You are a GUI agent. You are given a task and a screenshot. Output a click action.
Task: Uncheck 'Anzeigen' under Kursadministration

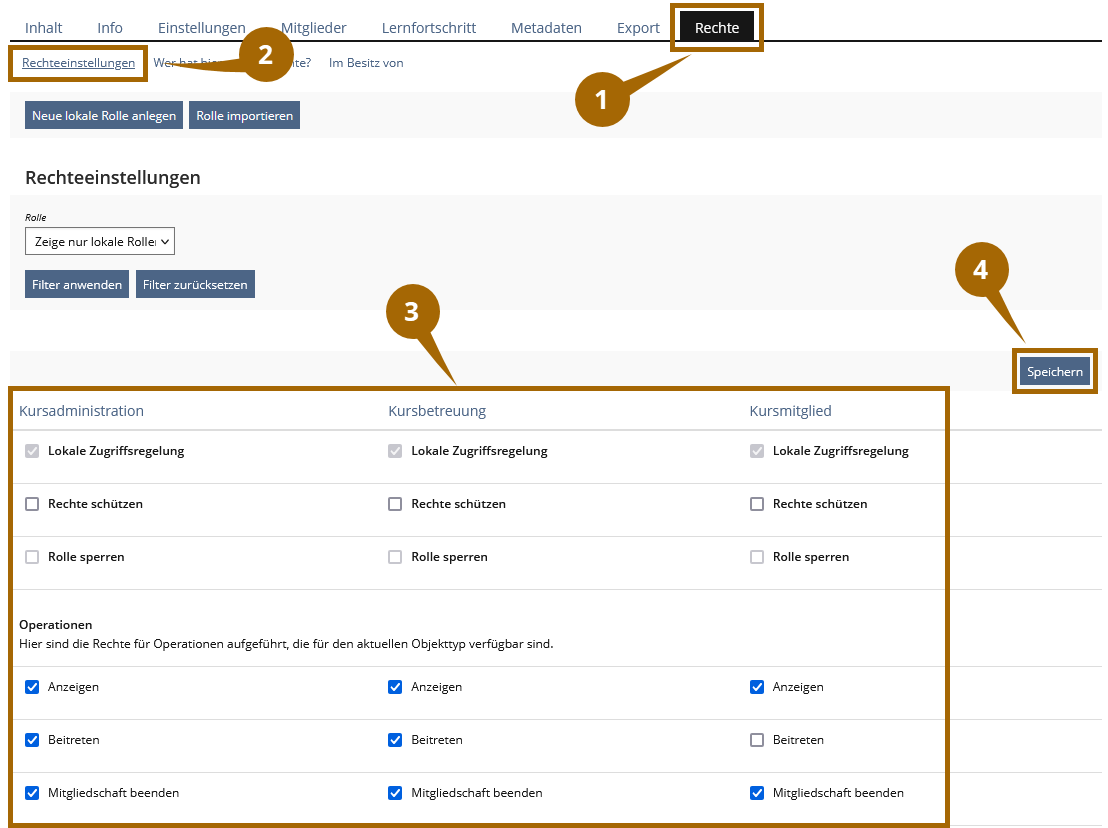pos(32,687)
